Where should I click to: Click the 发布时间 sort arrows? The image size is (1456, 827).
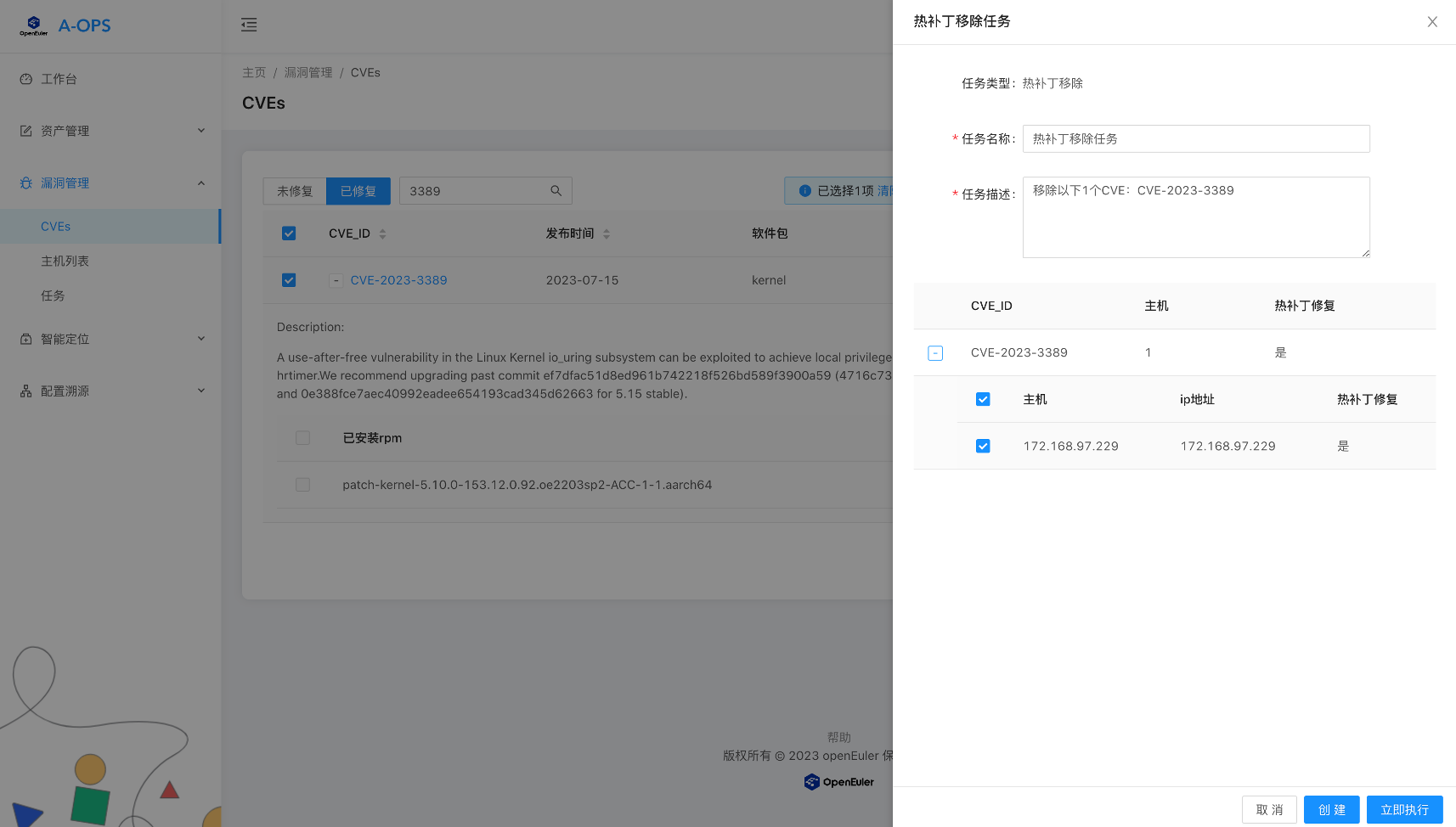pos(607,233)
